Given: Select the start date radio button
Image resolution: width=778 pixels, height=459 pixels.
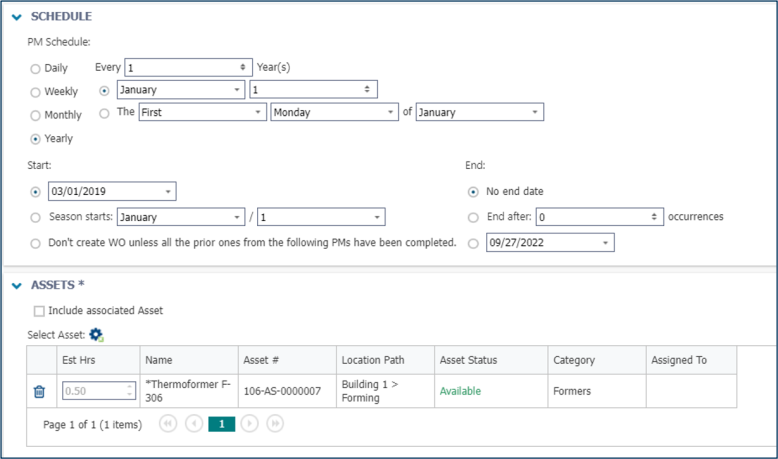Looking at the screenshot, I should point(35,192).
